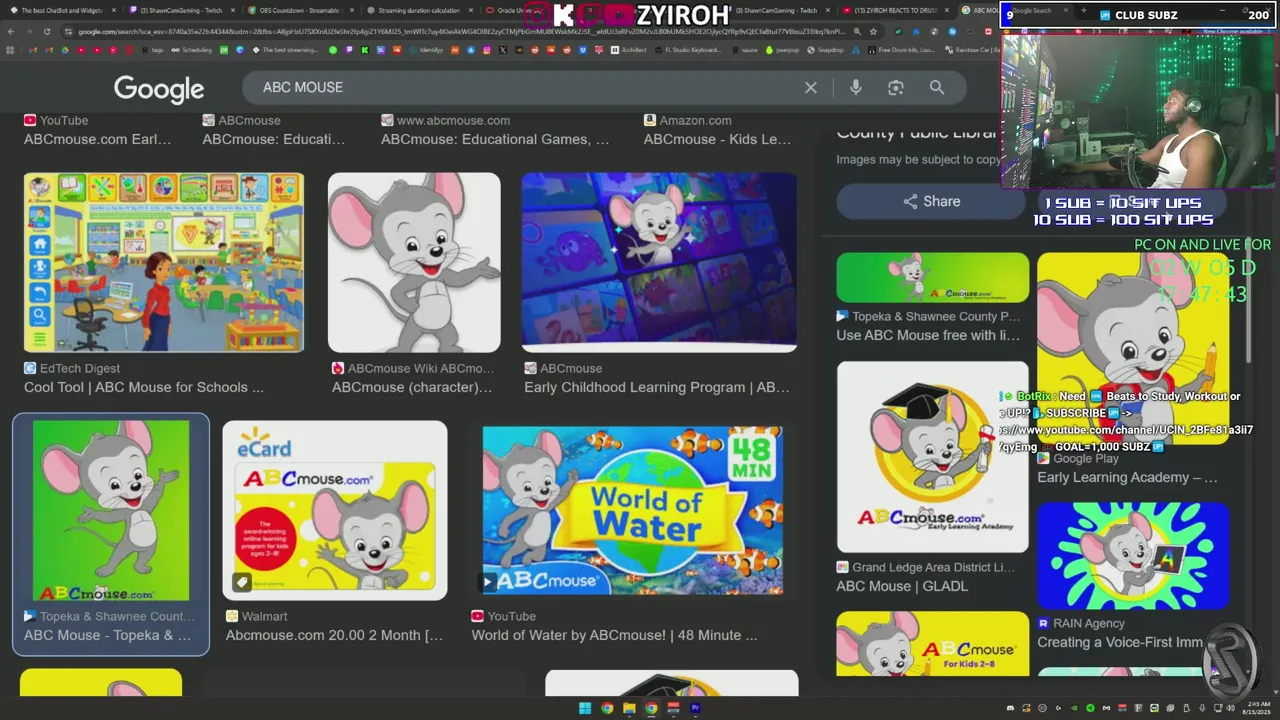Open the Identifyy bookmark
This screenshot has width=1280, height=720.
coord(427,49)
